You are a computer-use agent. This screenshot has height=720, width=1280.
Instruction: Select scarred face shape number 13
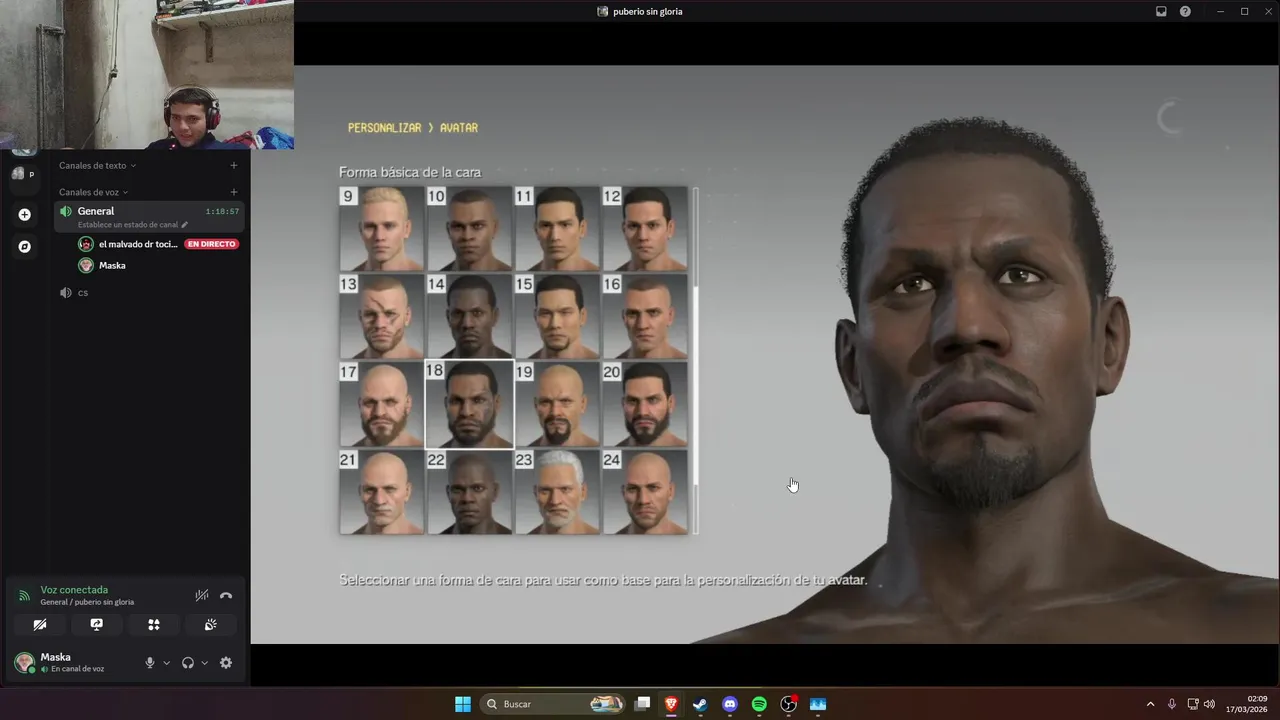click(x=382, y=316)
